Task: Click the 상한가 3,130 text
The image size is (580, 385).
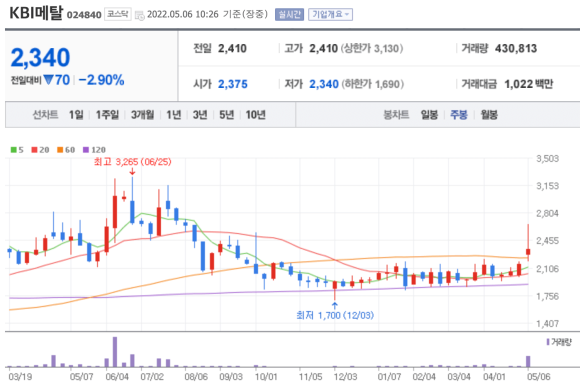Action: click(372, 48)
